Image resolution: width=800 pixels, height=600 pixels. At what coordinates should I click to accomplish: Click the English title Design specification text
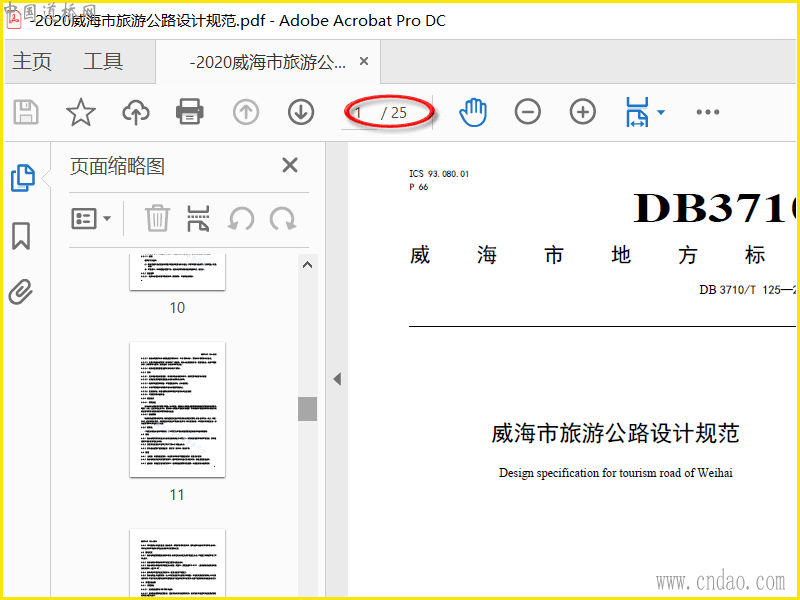(x=616, y=473)
